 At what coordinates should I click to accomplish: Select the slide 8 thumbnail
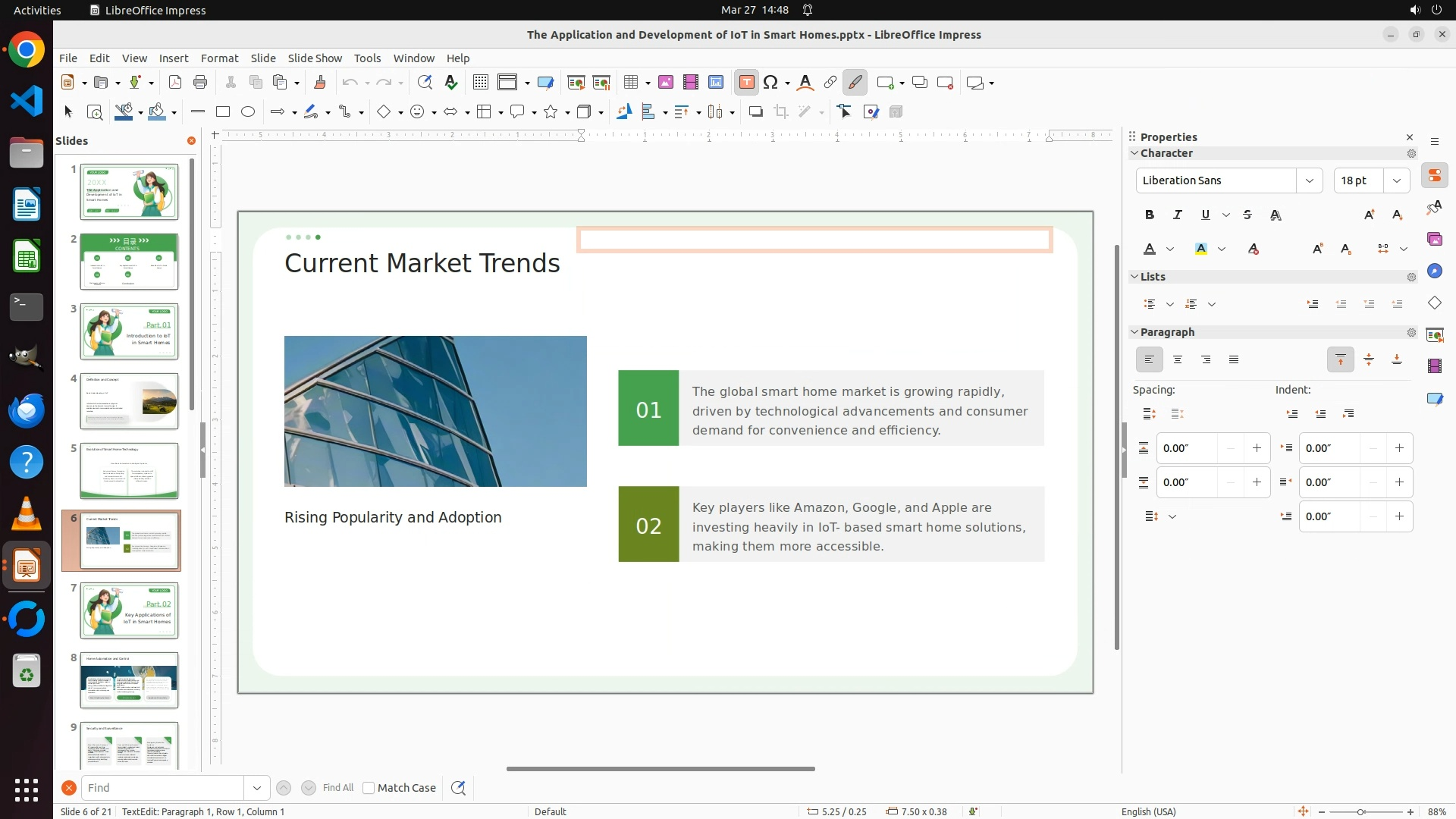[129, 680]
